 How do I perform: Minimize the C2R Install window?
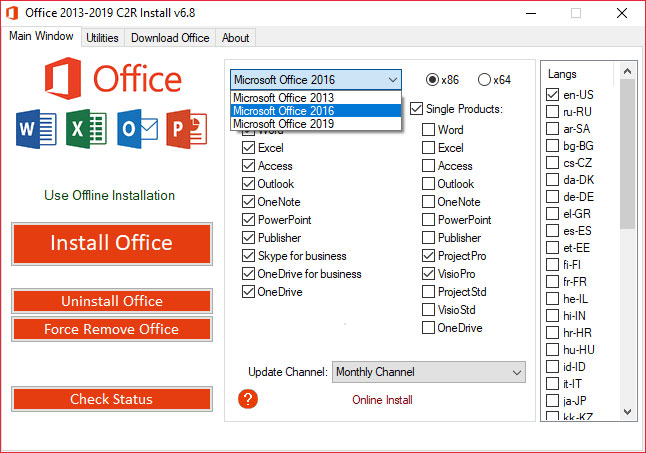point(531,13)
